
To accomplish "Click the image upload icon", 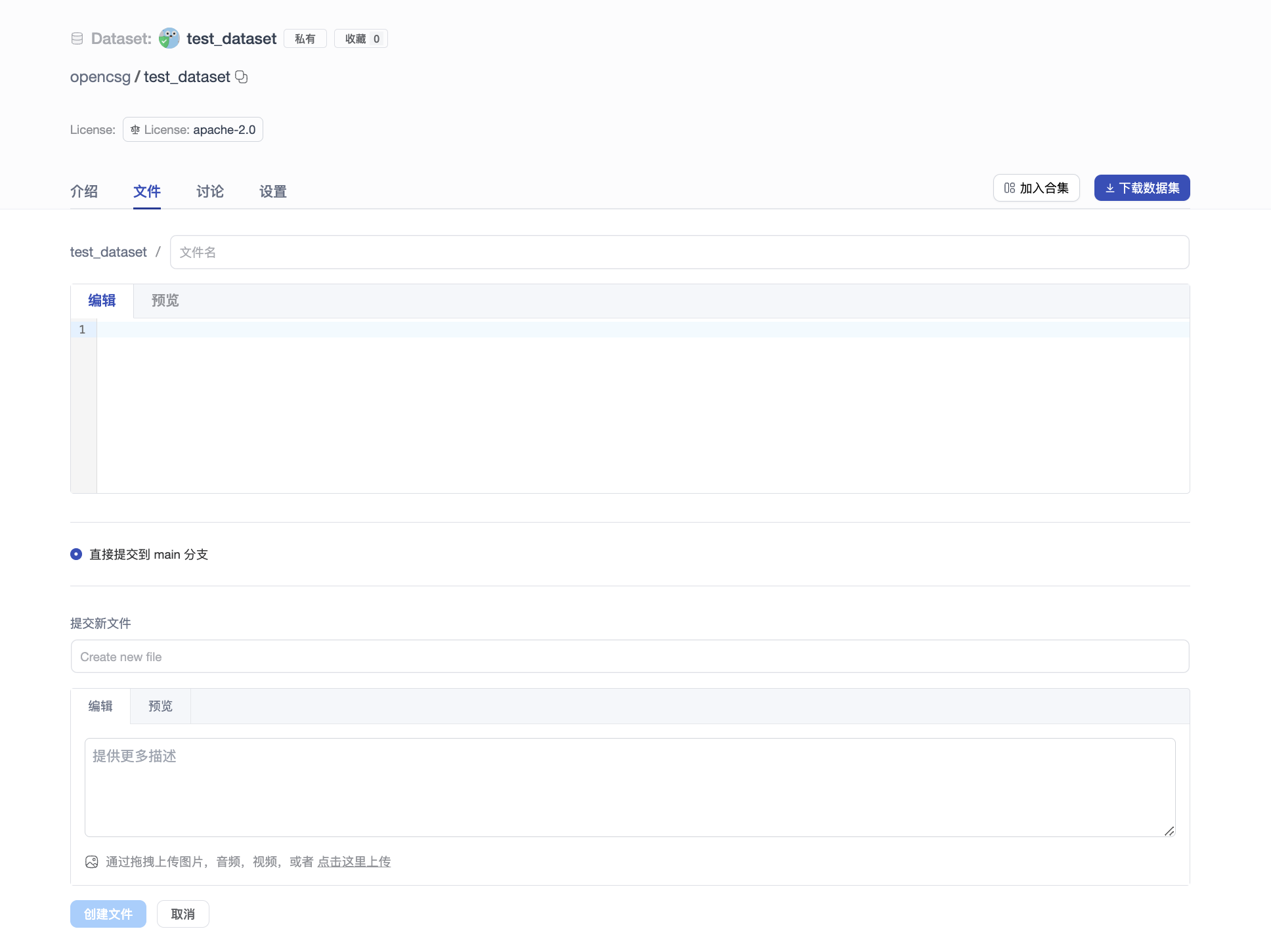I will [92, 861].
